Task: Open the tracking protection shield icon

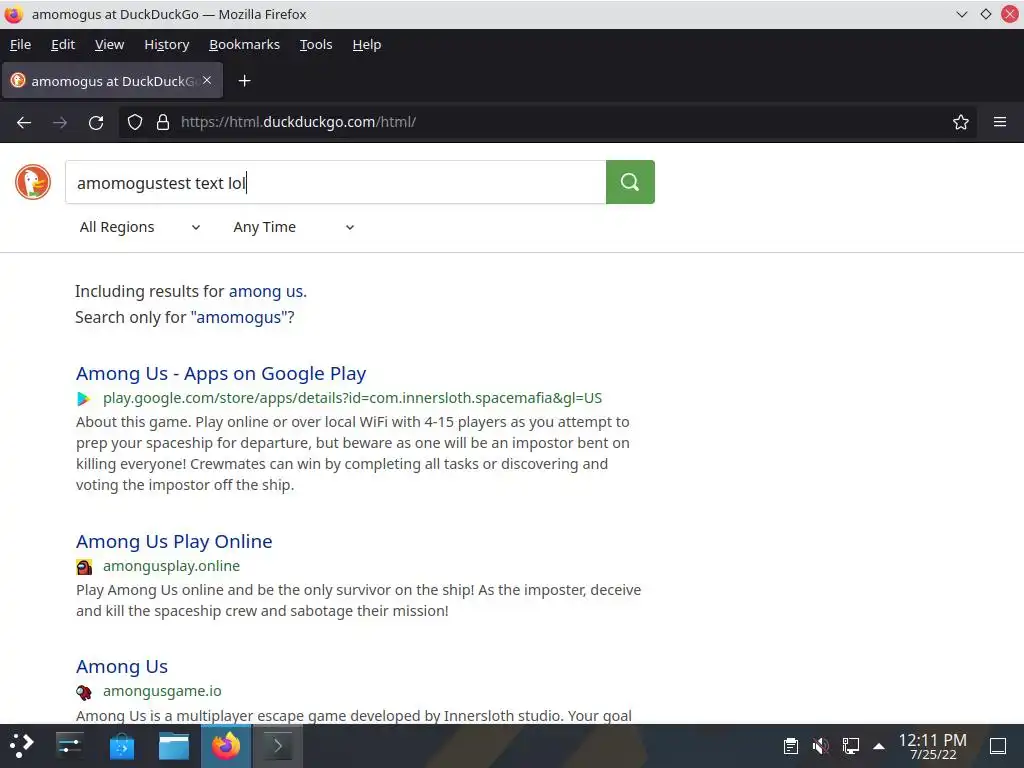Action: pyautogui.click(x=135, y=122)
